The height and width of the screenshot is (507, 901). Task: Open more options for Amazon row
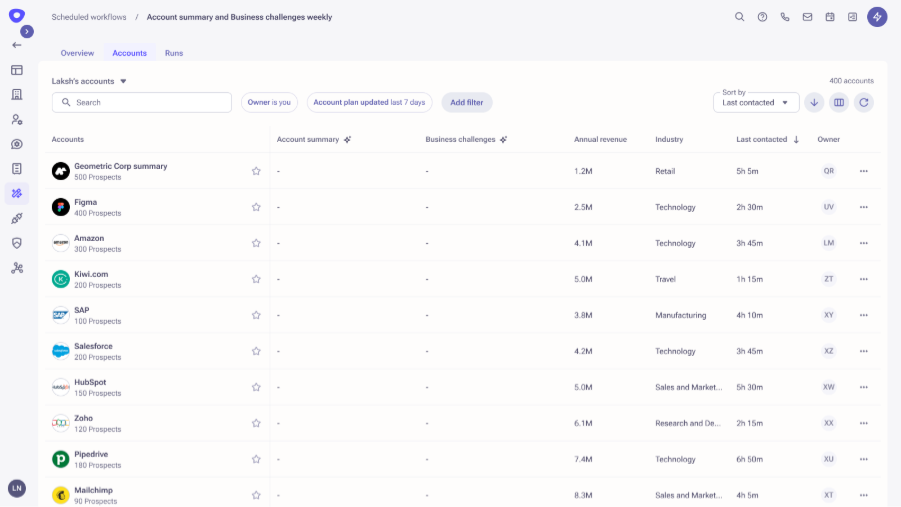[864, 243]
